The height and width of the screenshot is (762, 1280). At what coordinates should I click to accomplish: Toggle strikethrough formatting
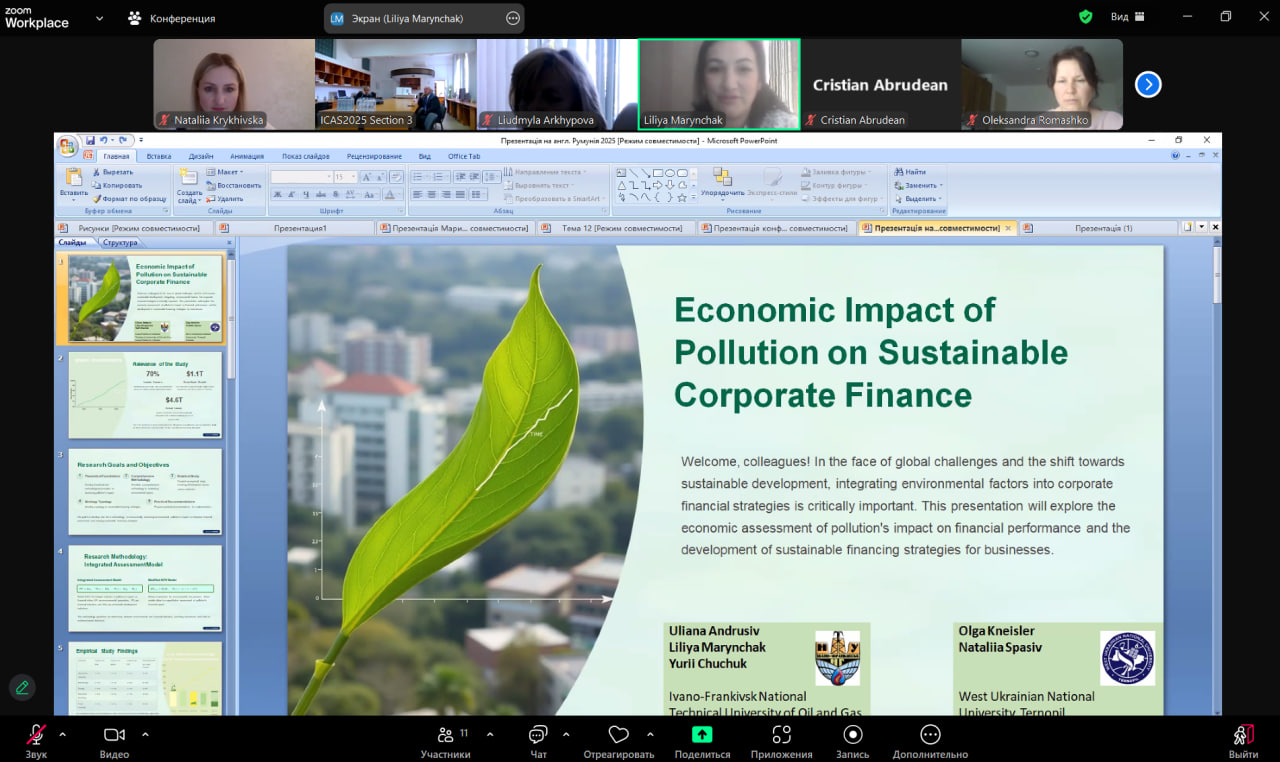tap(319, 194)
